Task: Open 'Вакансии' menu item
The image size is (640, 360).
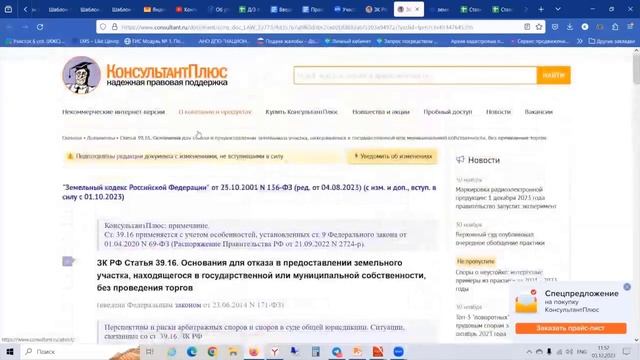Action: (x=539, y=112)
